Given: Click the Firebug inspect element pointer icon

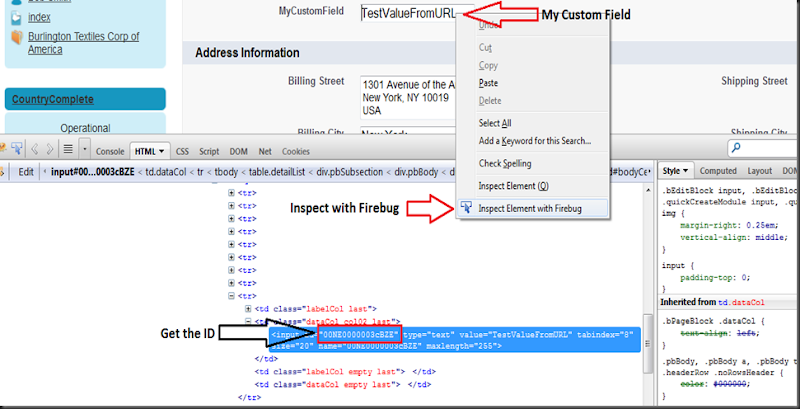Looking at the screenshot, I should (x=17, y=149).
